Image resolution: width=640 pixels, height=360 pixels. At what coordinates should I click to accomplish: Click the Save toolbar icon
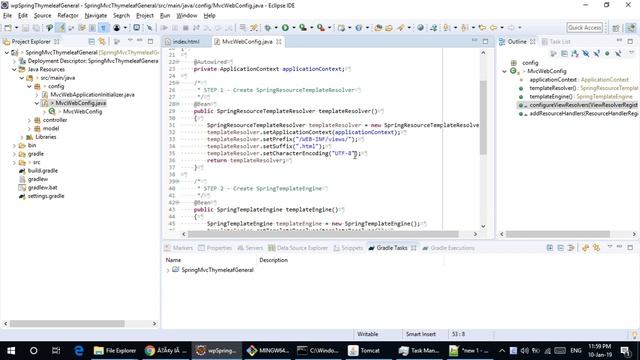pyautogui.click(x=25, y=28)
